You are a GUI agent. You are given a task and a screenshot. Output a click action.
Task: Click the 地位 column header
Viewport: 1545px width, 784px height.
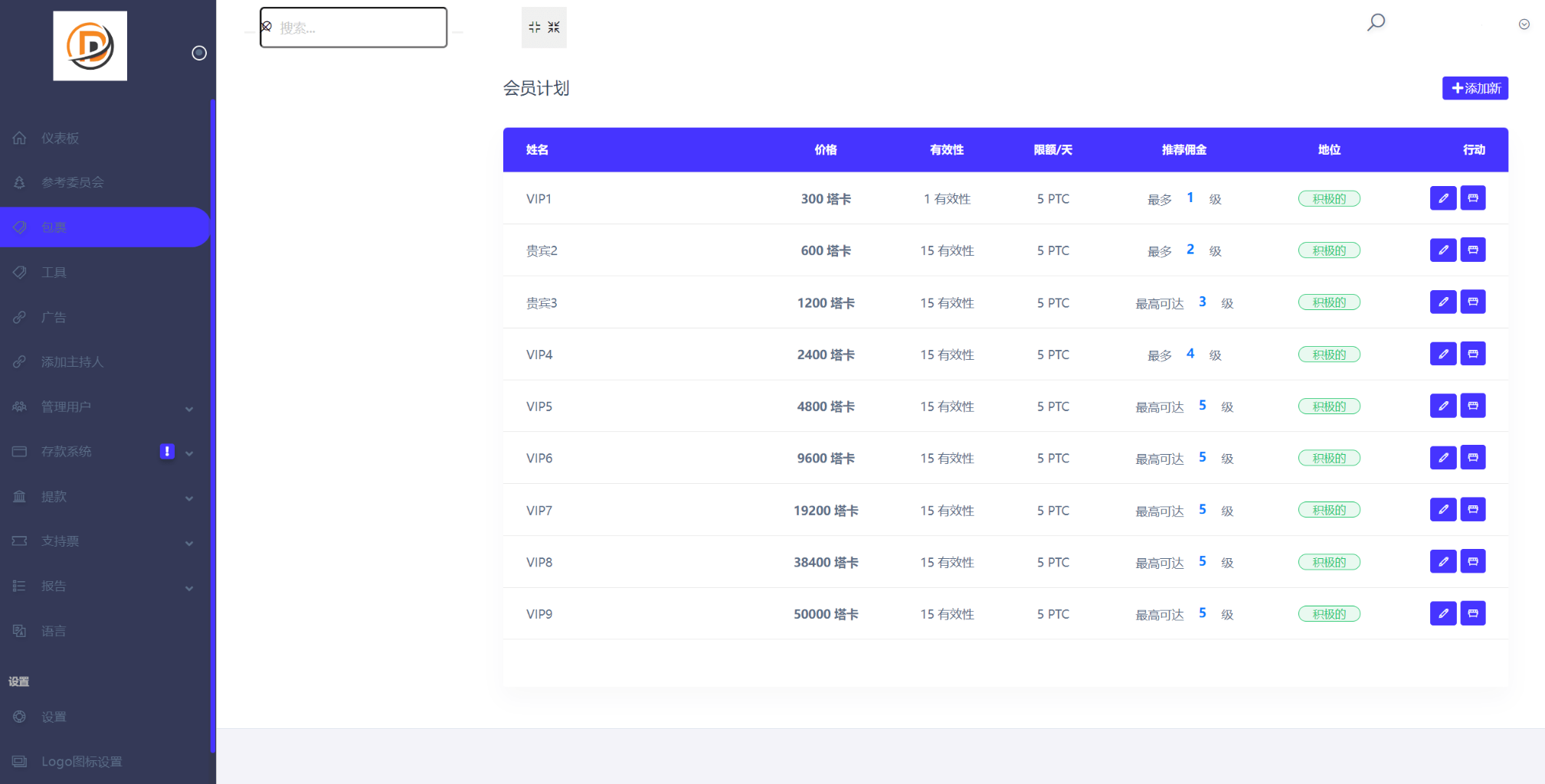[x=1329, y=149]
